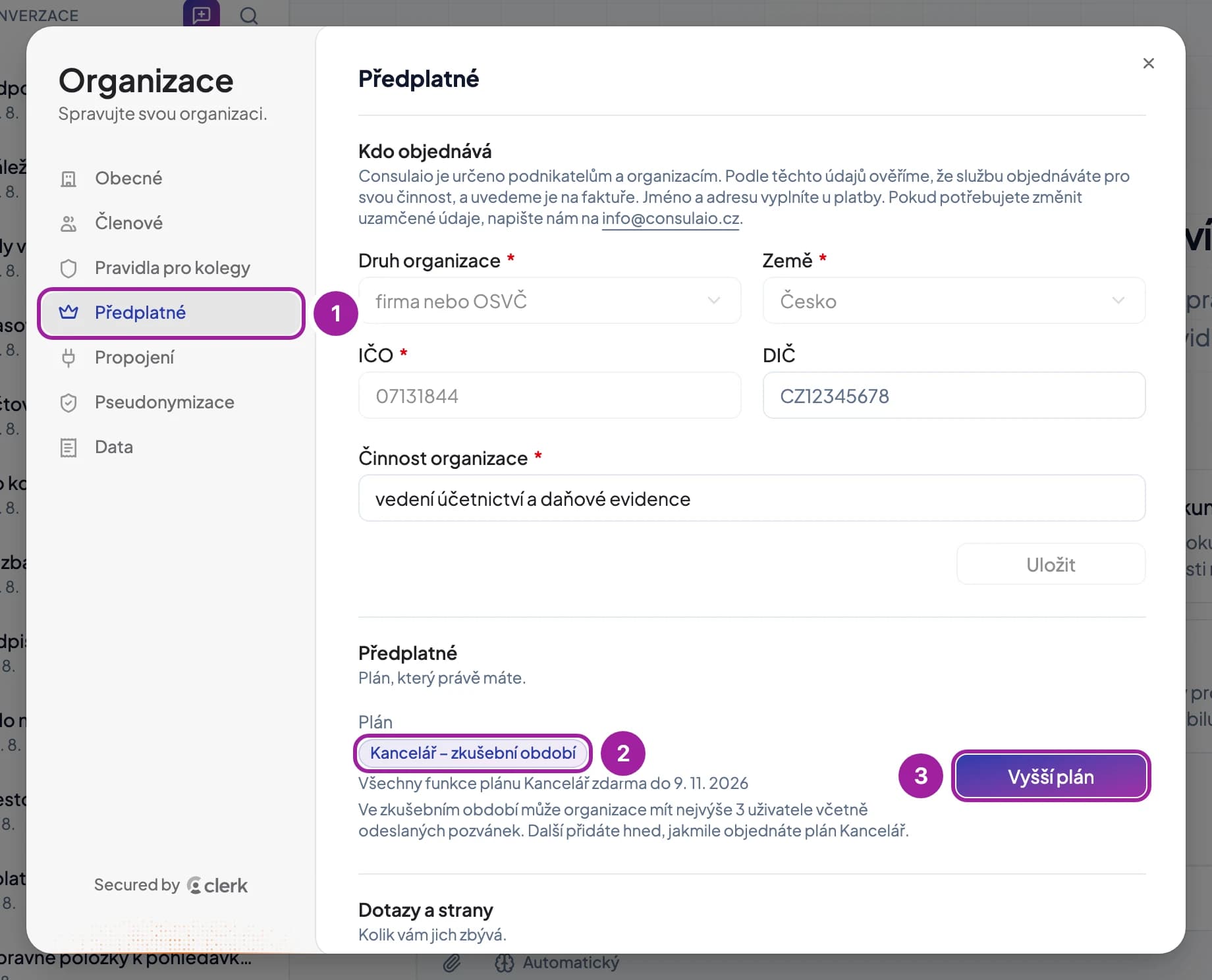
Task: Click the IČO input field
Action: (550, 396)
